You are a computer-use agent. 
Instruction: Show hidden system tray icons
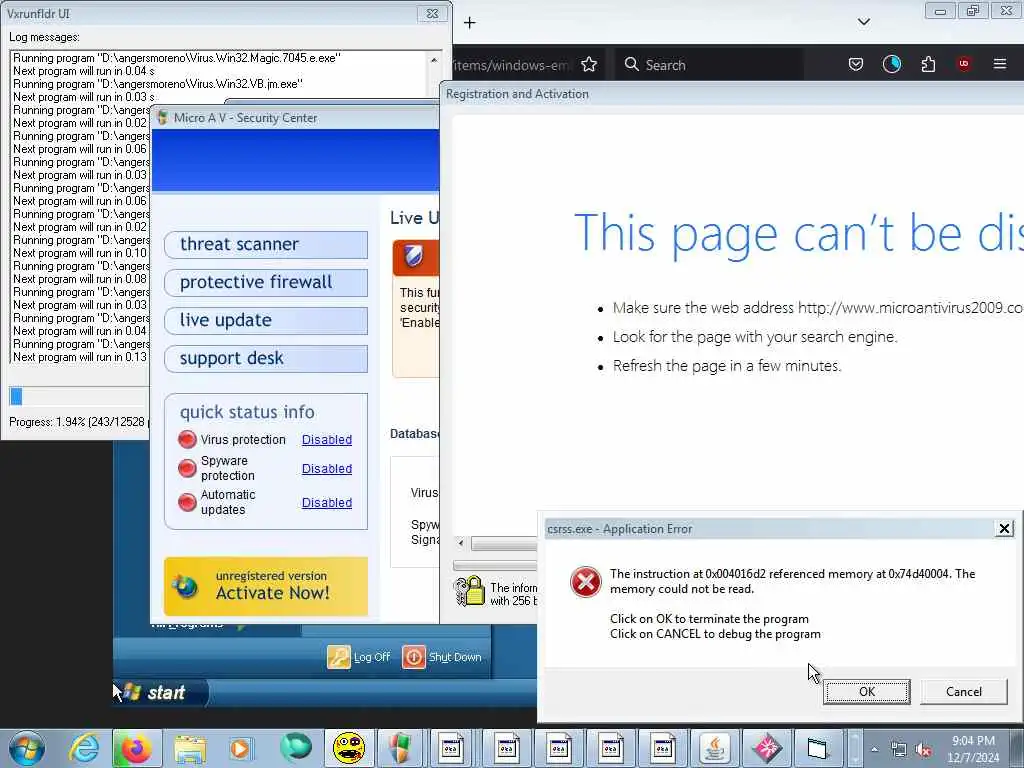(874, 750)
